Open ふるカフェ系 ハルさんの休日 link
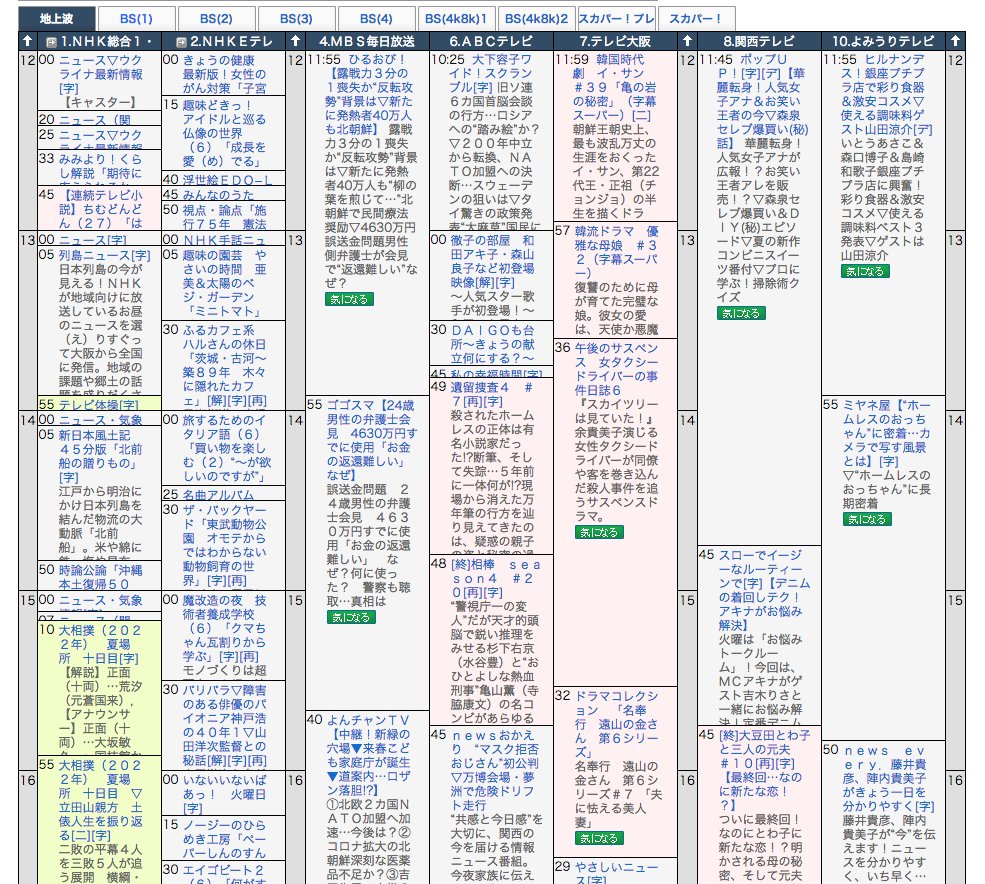The width and height of the screenshot is (985, 884). [224, 365]
